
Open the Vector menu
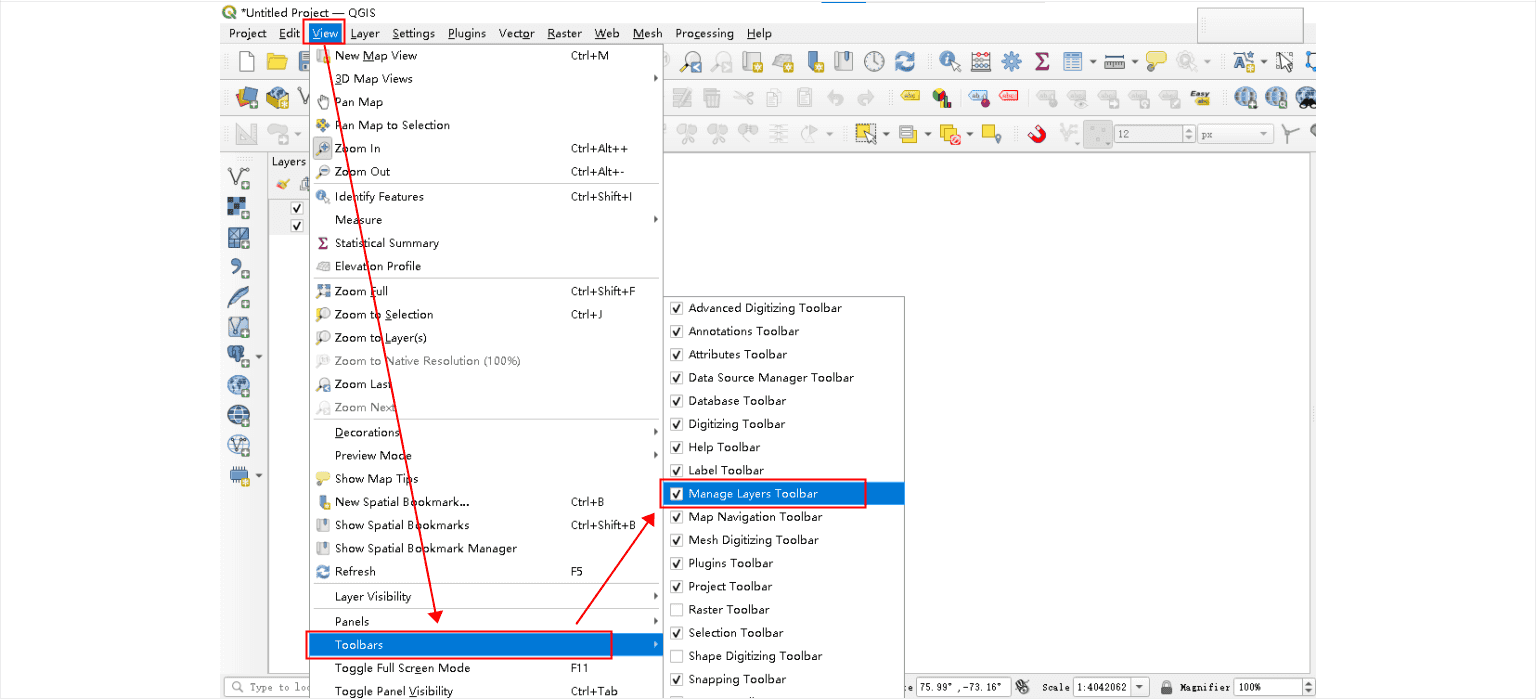517,33
